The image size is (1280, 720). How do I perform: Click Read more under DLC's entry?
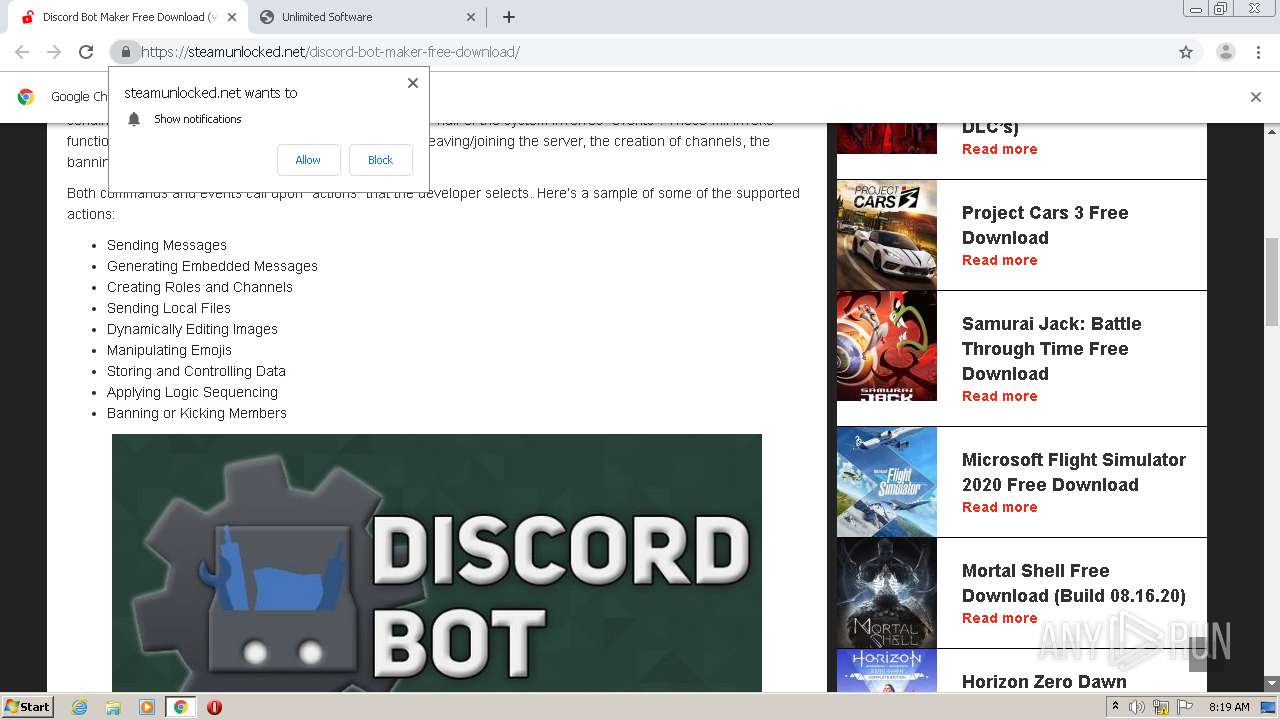(x=999, y=149)
